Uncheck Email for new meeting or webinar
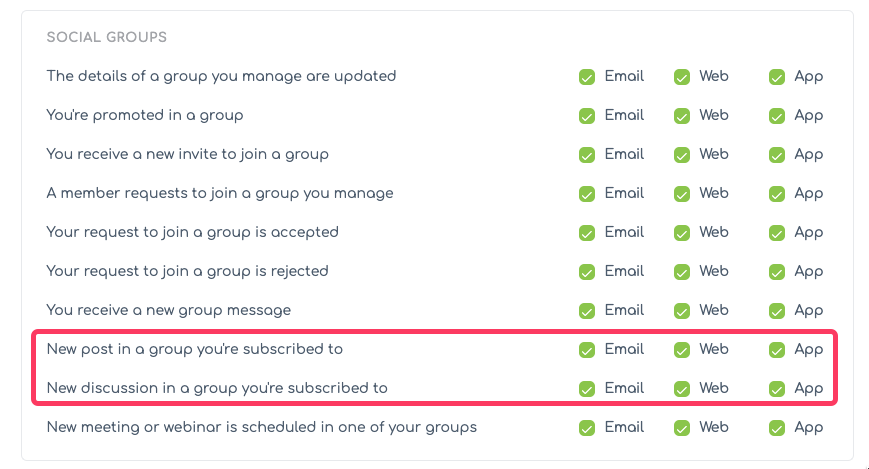 [x=587, y=428]
